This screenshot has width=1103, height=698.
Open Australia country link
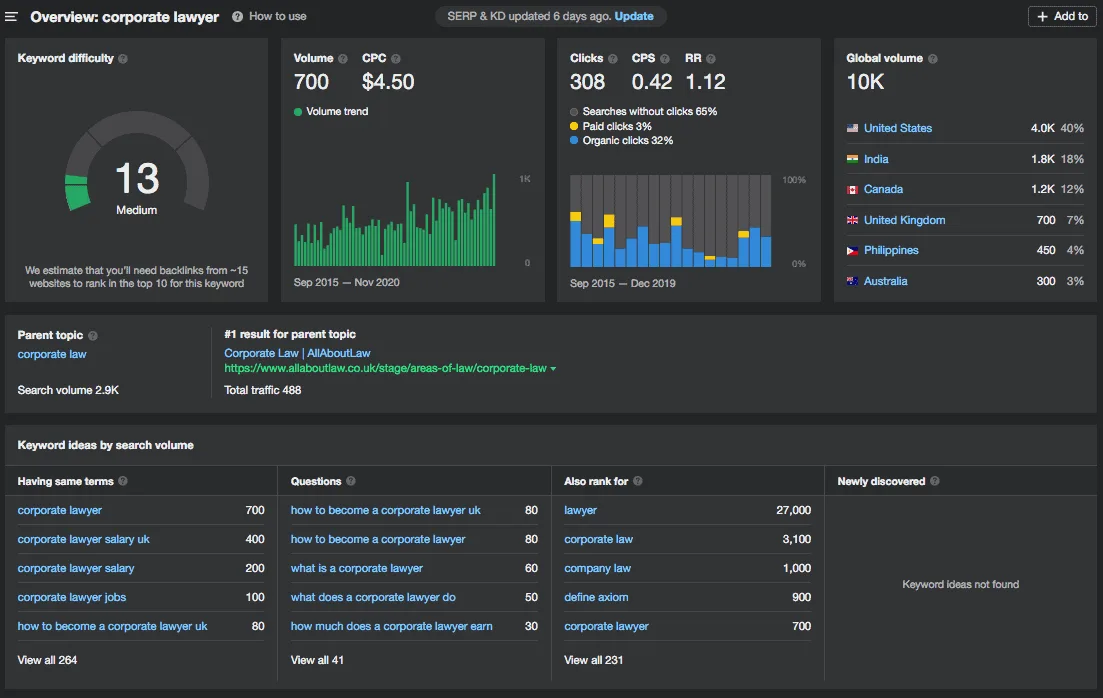(886, 281)
